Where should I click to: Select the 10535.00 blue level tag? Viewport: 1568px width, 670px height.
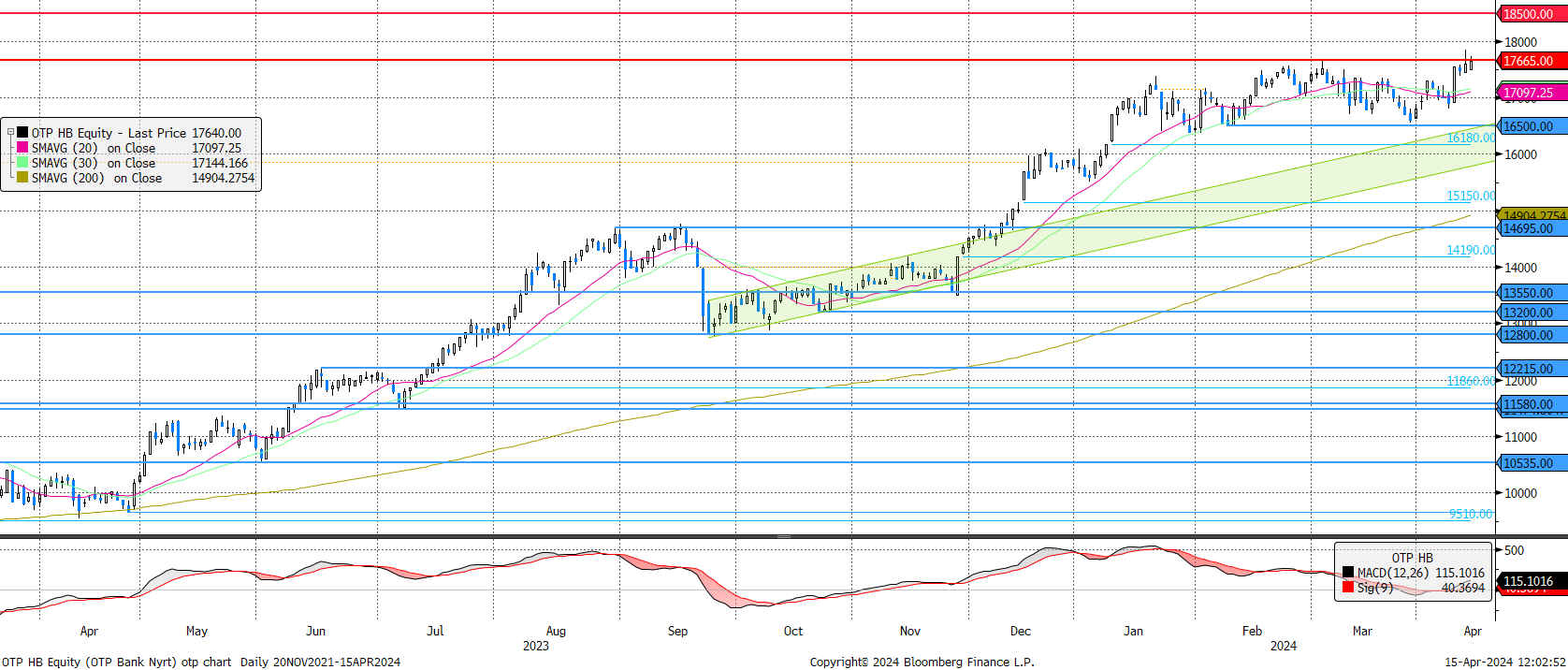1532,463
